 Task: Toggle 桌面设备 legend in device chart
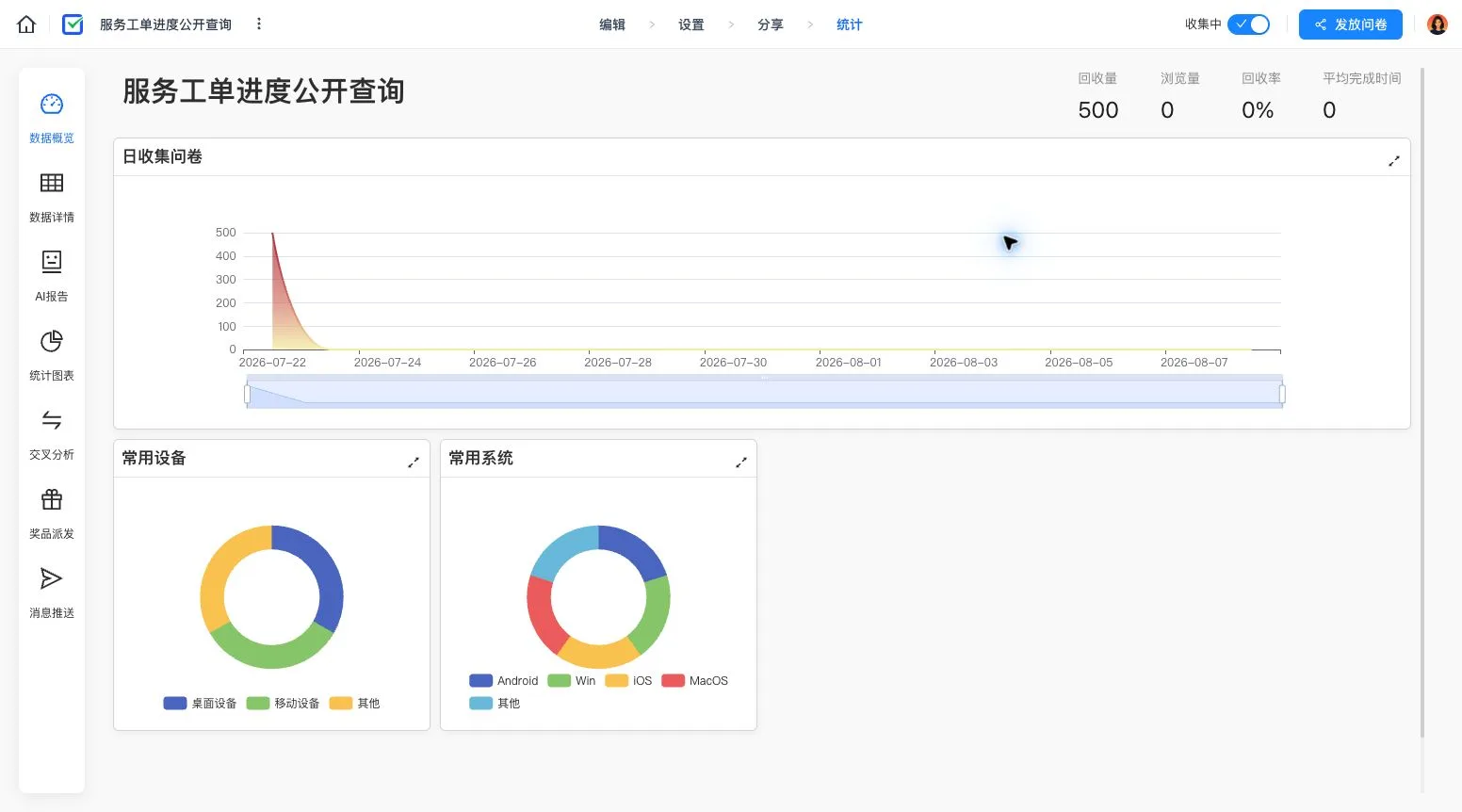[200, 704]
